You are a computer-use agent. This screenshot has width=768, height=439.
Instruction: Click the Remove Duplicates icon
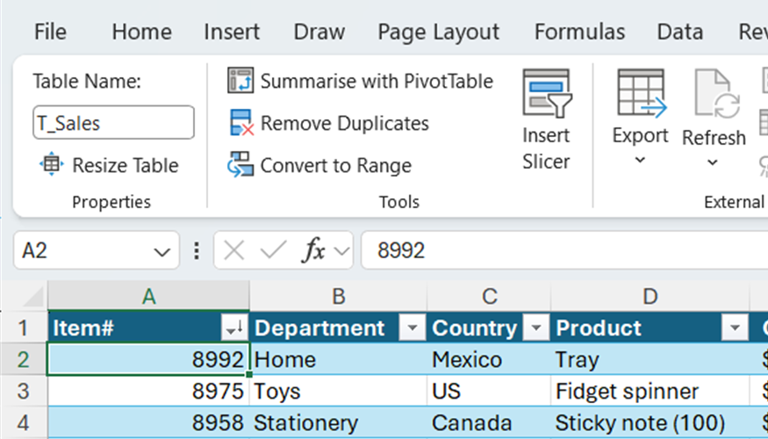[x=241, y=122]
